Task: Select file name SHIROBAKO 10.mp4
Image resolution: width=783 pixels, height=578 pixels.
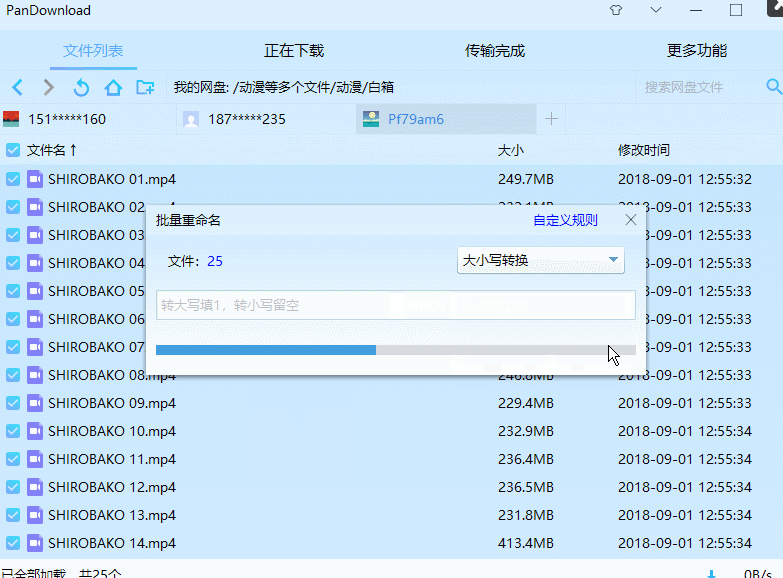Action: click(112, 431)
